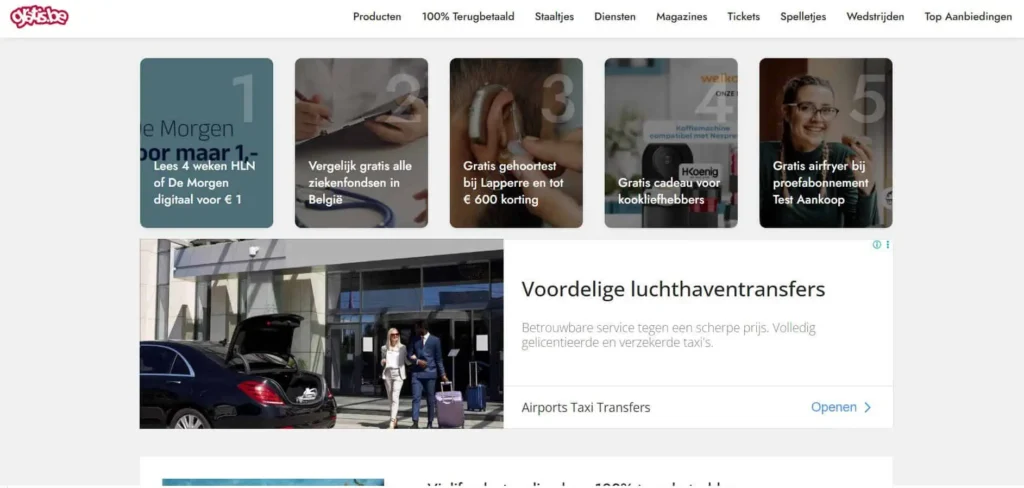
Task: Click the gratis airfryer Test Aankoop card
Action: [825, 143]
